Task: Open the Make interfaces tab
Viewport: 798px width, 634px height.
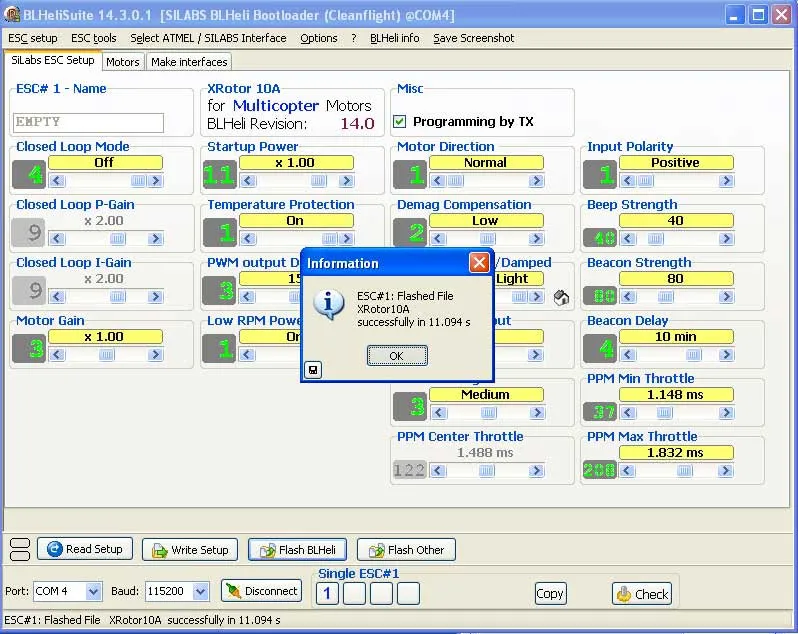Action: (189, 62)
